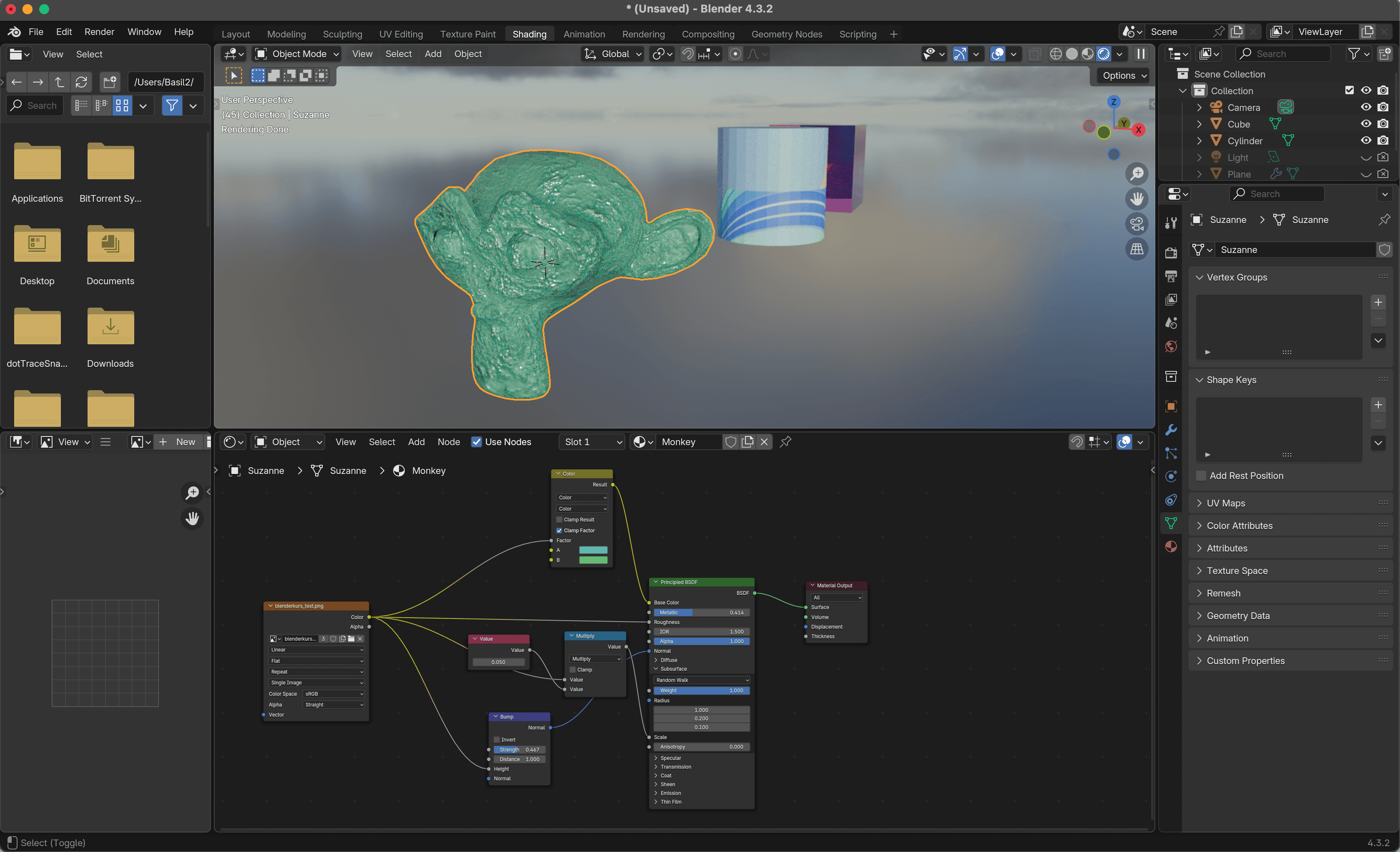Click the World properties tab icon

tap(1170, 346)
